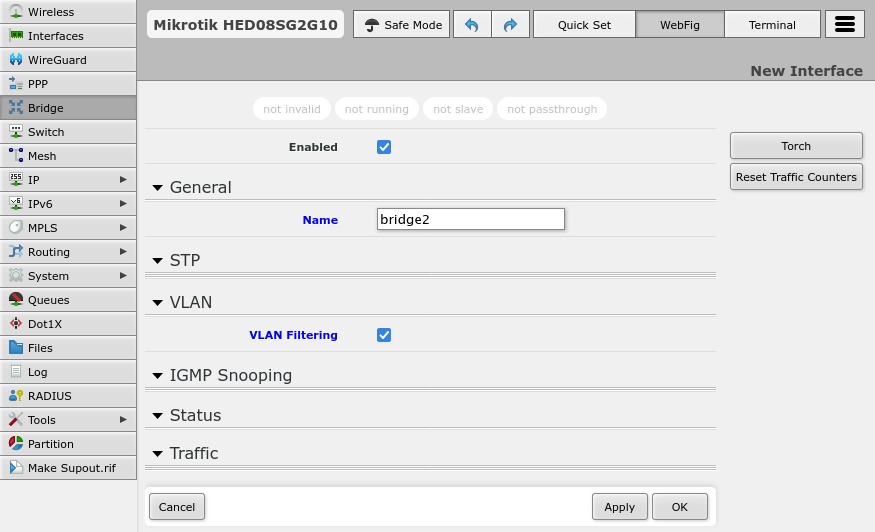Click the Make Supout.rif icon
Image resolution: width=875 pixels, height=532 pixels.
pyautogui.click(x=16, y=468)
